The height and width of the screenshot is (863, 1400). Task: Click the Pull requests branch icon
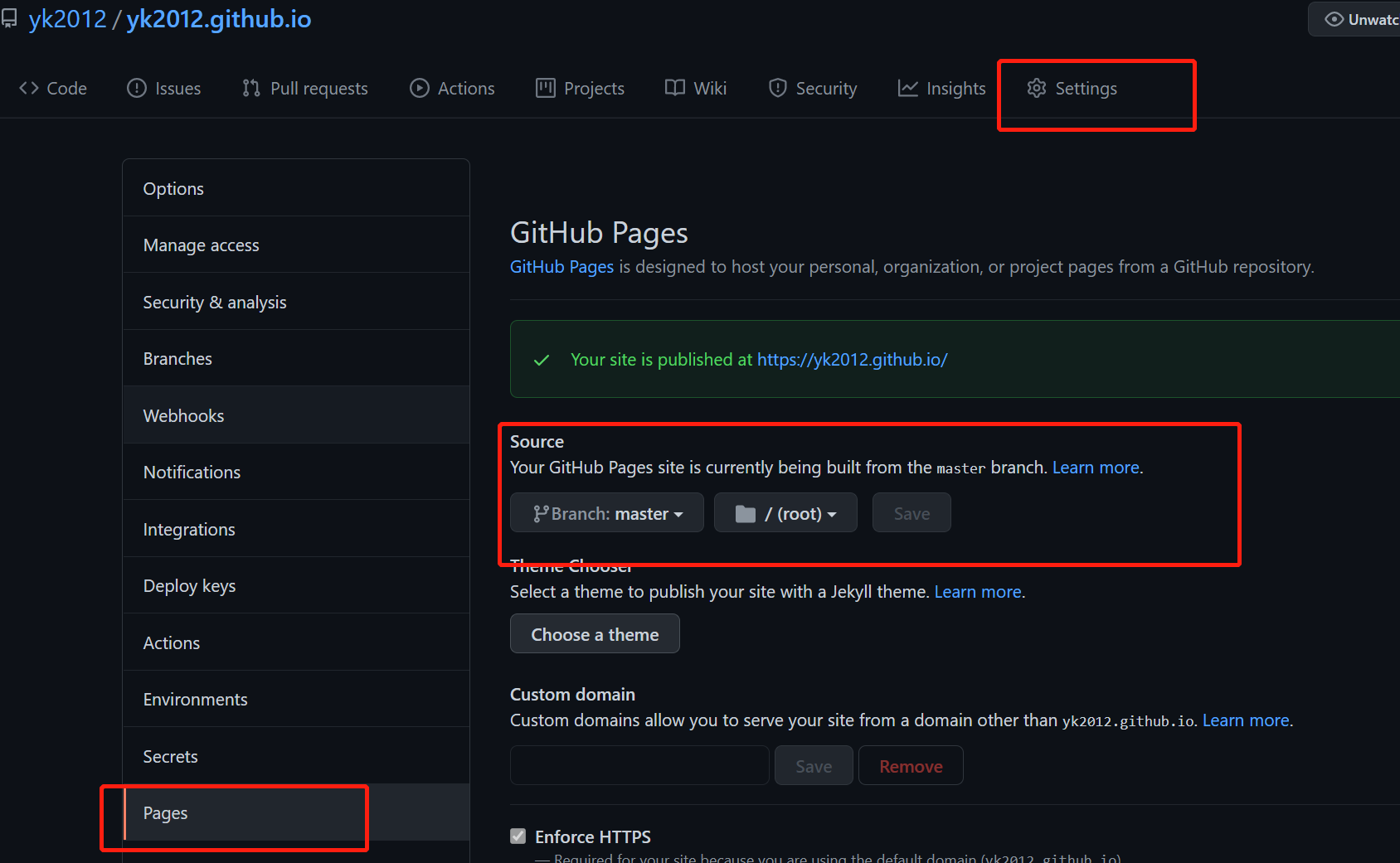tap(251, 88)
